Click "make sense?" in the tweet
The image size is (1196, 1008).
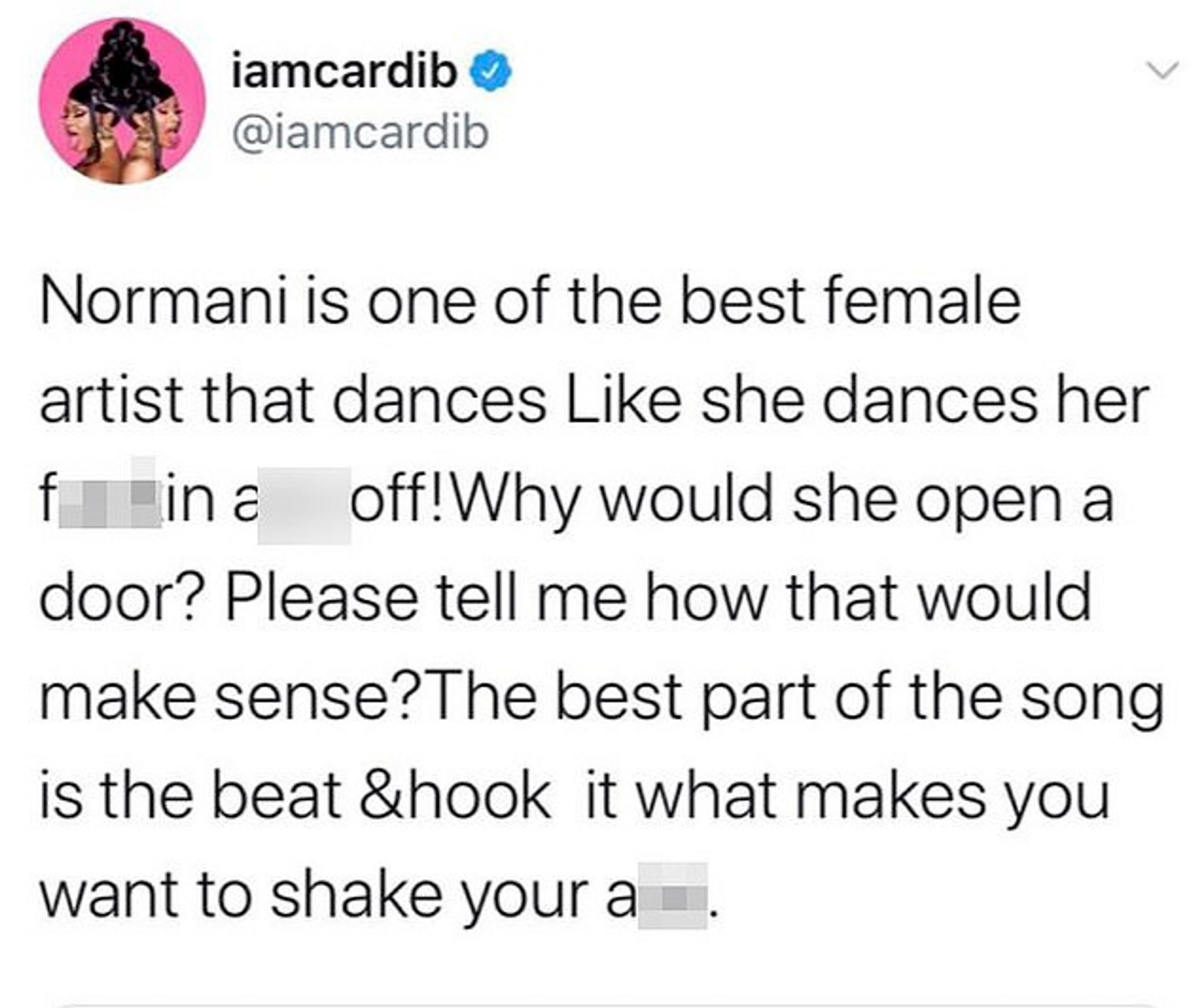[x=228, y=697]
